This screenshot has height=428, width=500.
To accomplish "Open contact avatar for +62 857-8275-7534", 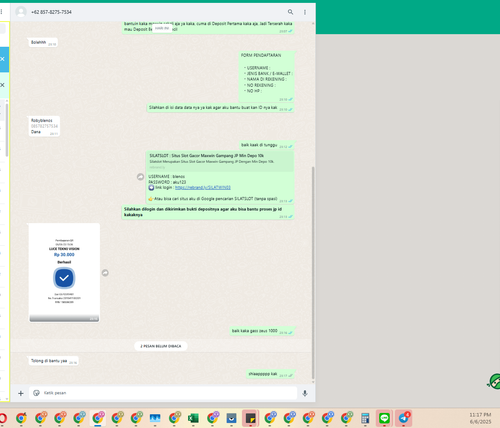I will pos(21,12).
